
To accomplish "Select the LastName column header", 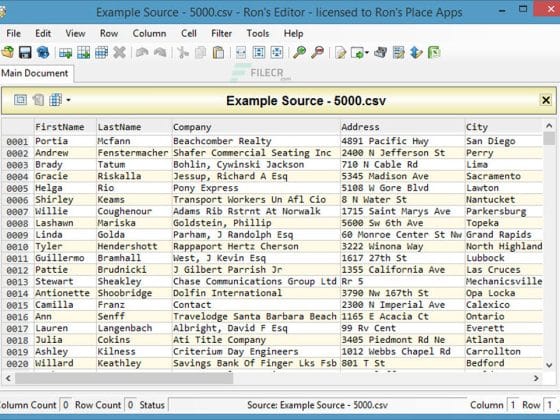I will pyautogui.click(x=134, y=127).
